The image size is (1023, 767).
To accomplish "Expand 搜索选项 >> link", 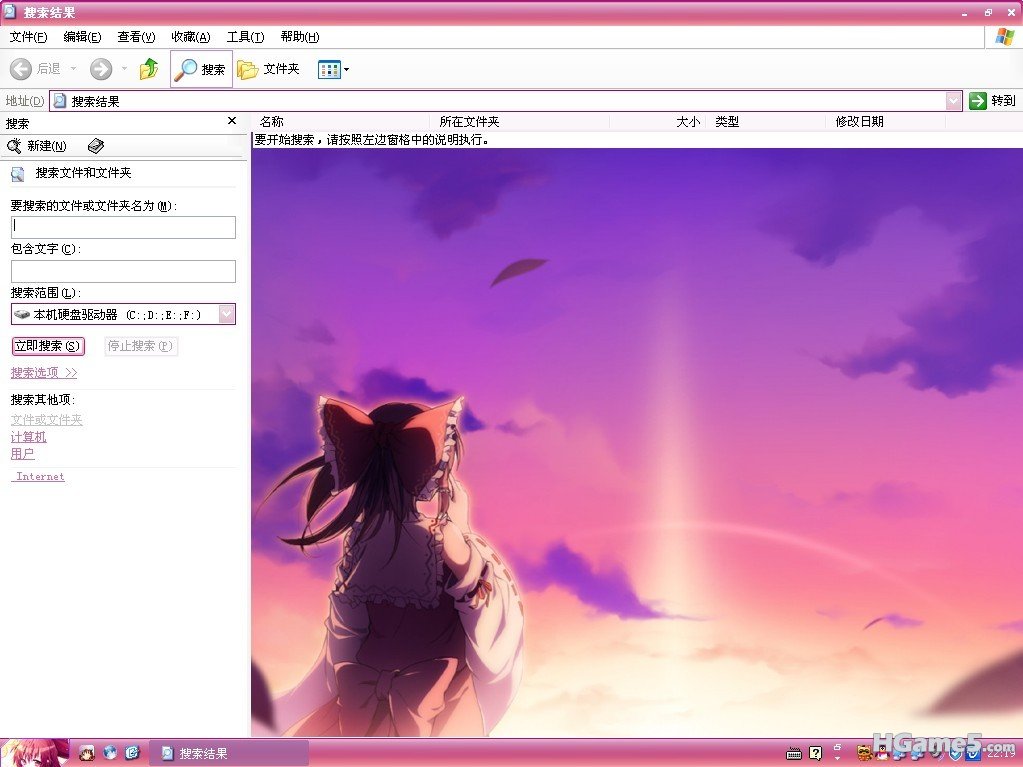I will tap(44, 372).
